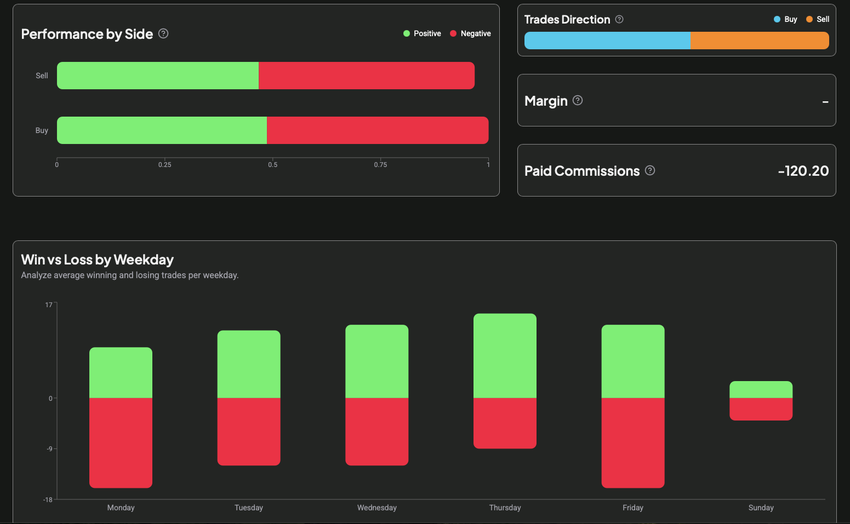The image size is (850, 524).
Task: Select Thursday's green win bar
Action: [x=505, y=356]
